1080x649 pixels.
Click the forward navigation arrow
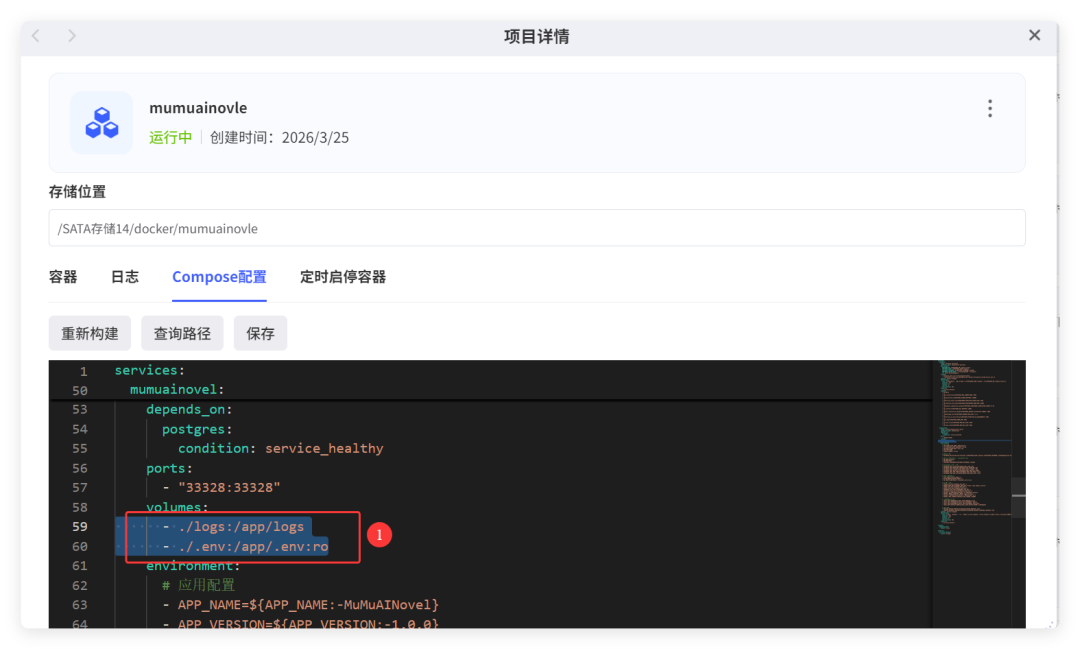(x=72, y=35)
